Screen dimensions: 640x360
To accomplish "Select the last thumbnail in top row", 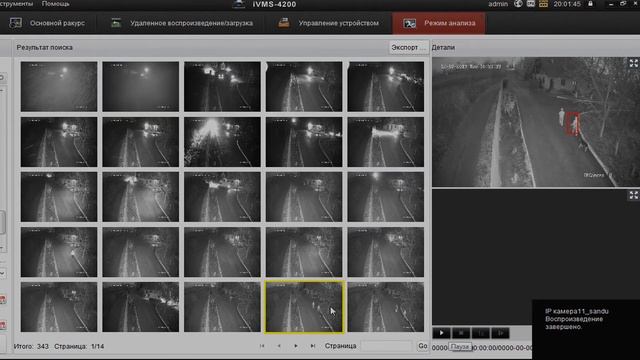I will [x=386, y=87].
